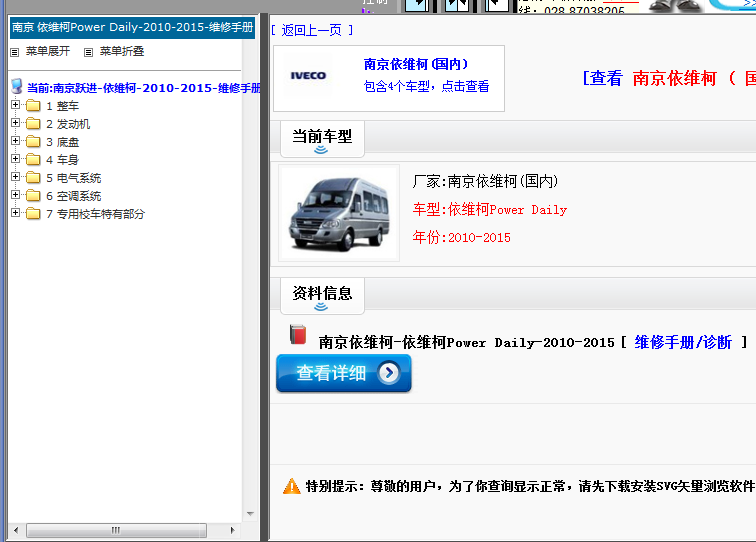The image size is (756, 542).
Task: Collapse all menus with 菜单折叠
Action: click(122, 52)
